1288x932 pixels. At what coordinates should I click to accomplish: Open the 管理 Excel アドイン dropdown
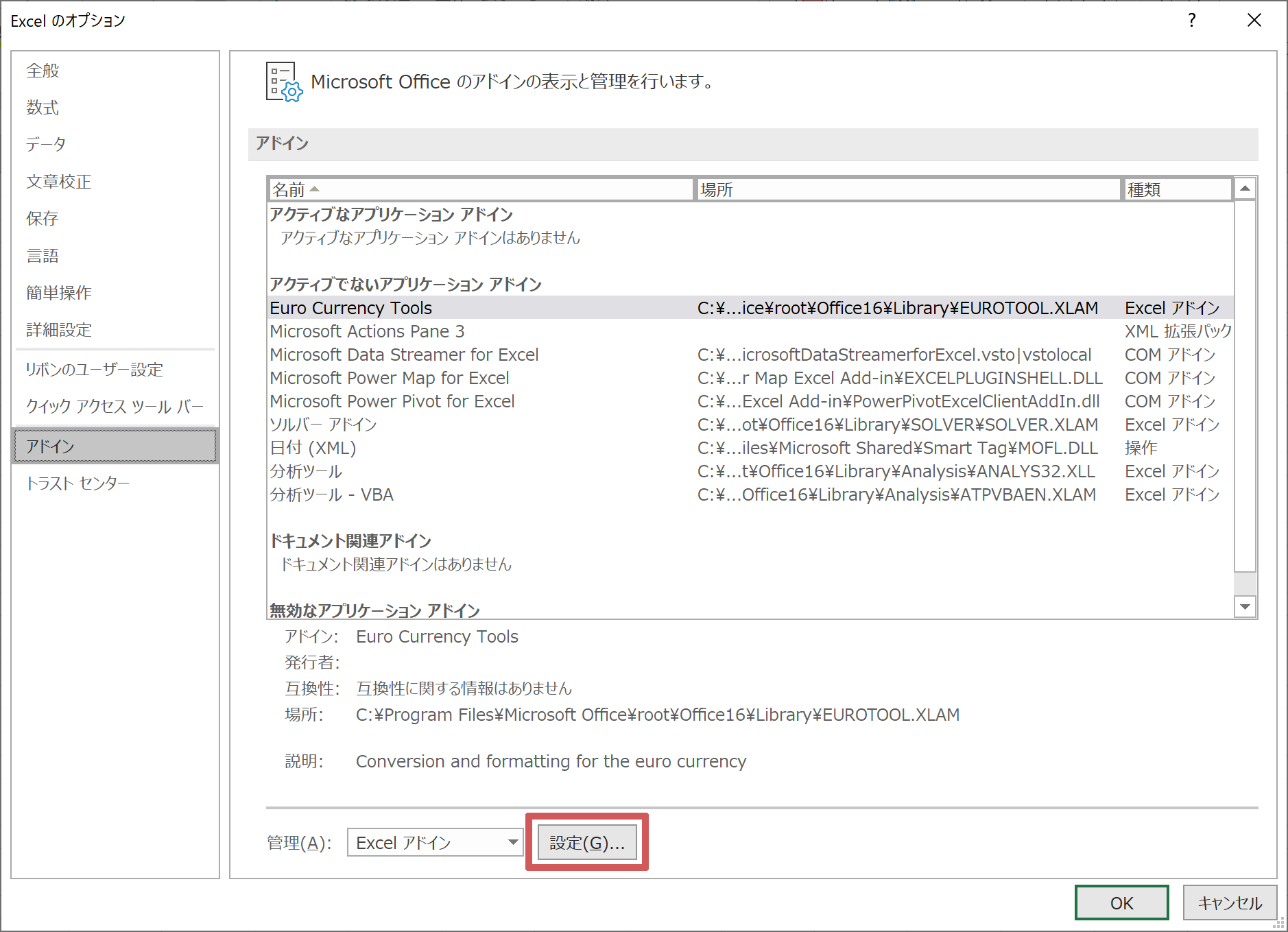pos(435,842)
